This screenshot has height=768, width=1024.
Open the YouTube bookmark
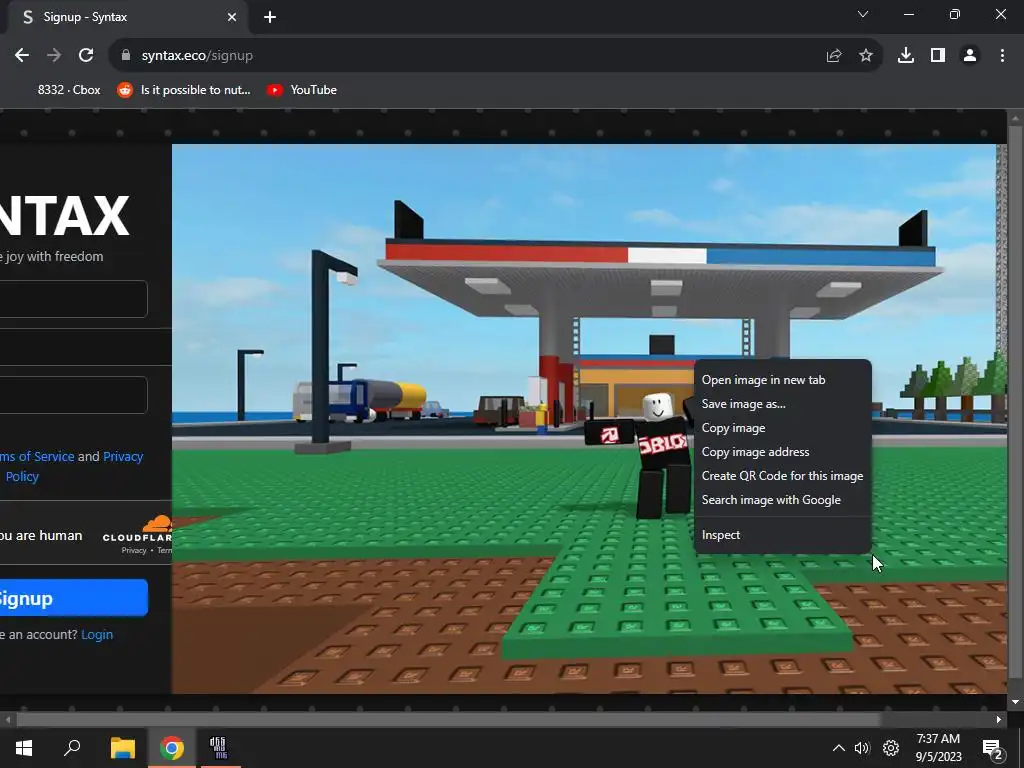(302, 90)
